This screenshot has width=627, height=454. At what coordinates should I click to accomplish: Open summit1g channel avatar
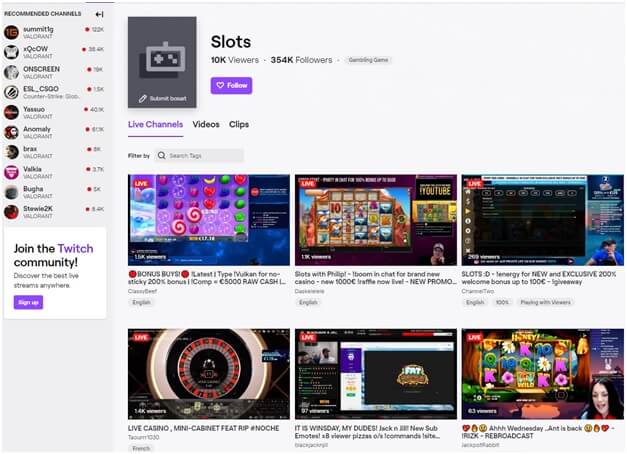pyautogui.click(x=11, y=32)
